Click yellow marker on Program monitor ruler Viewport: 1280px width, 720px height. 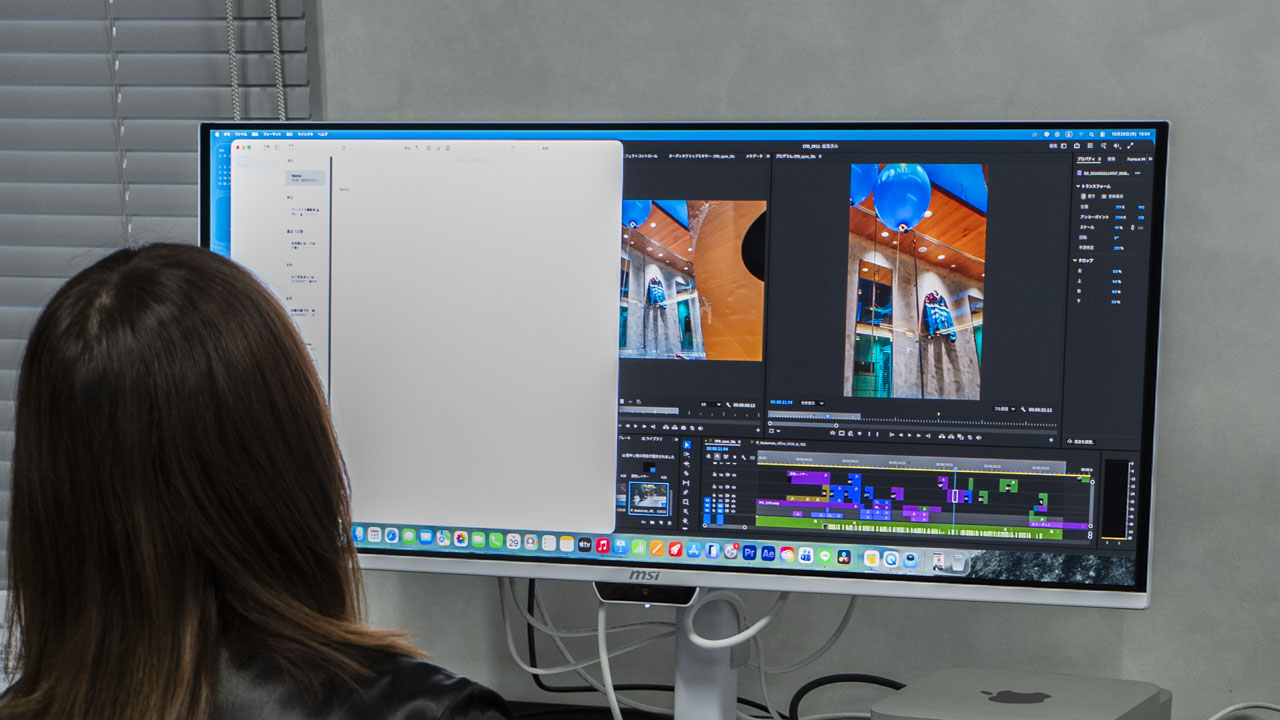[939, 414]
